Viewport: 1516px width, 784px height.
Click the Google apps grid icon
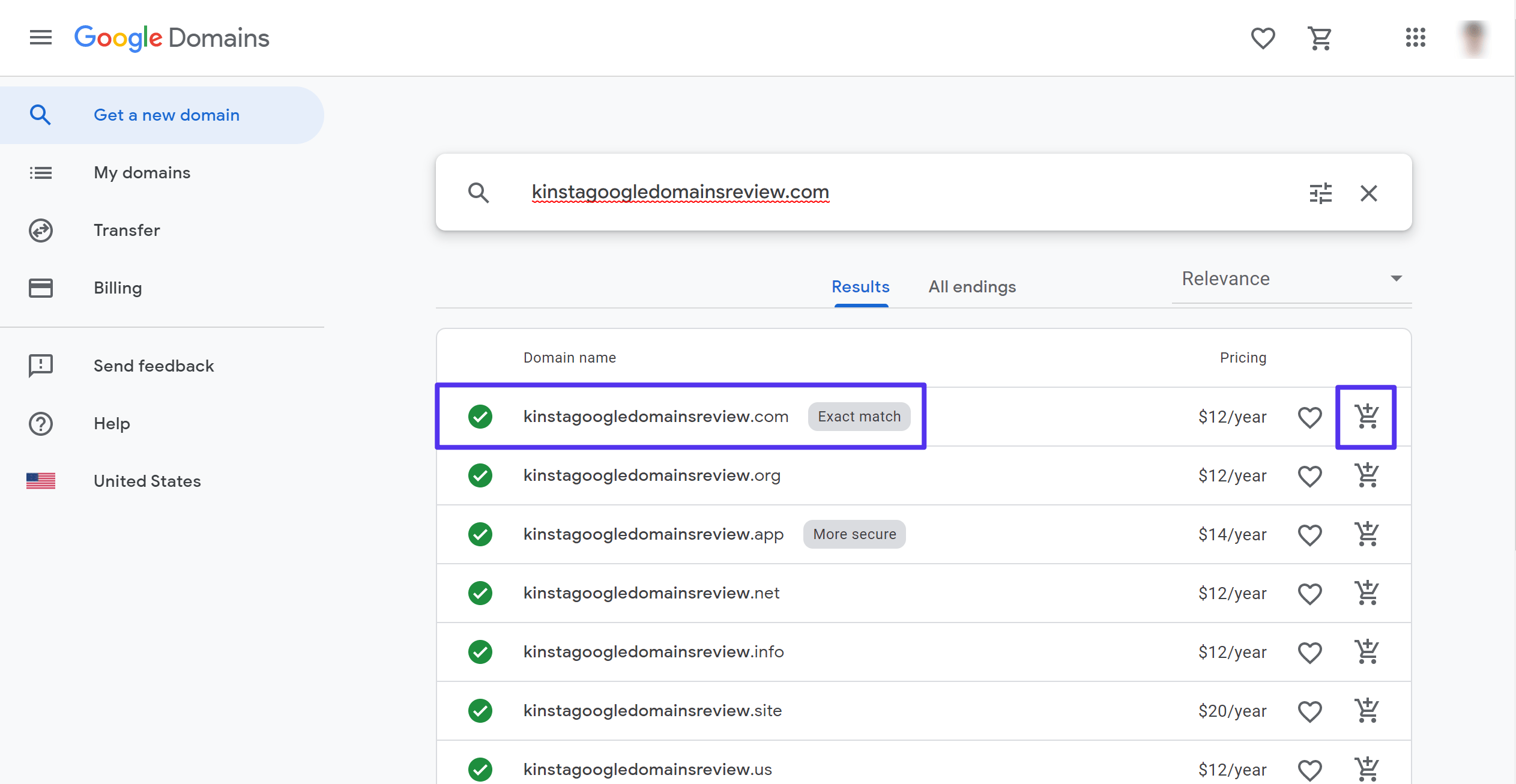pos(1416,37)
